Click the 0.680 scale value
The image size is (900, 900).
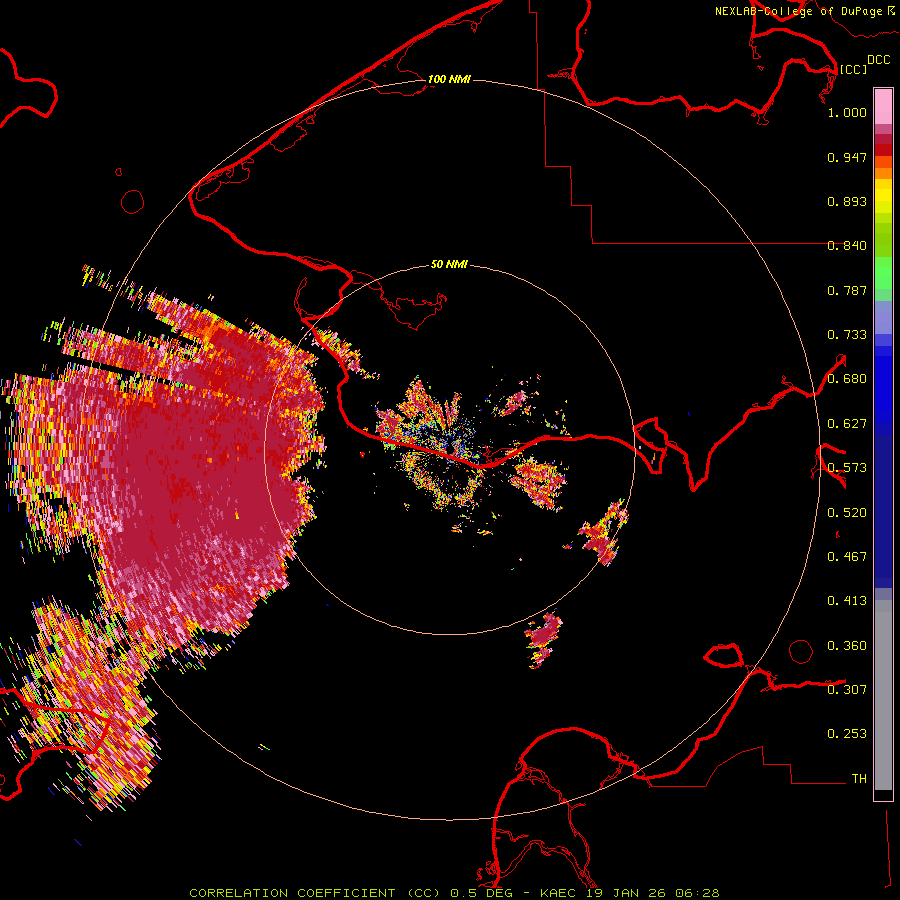pyautogui.click(x=847, y=379)
